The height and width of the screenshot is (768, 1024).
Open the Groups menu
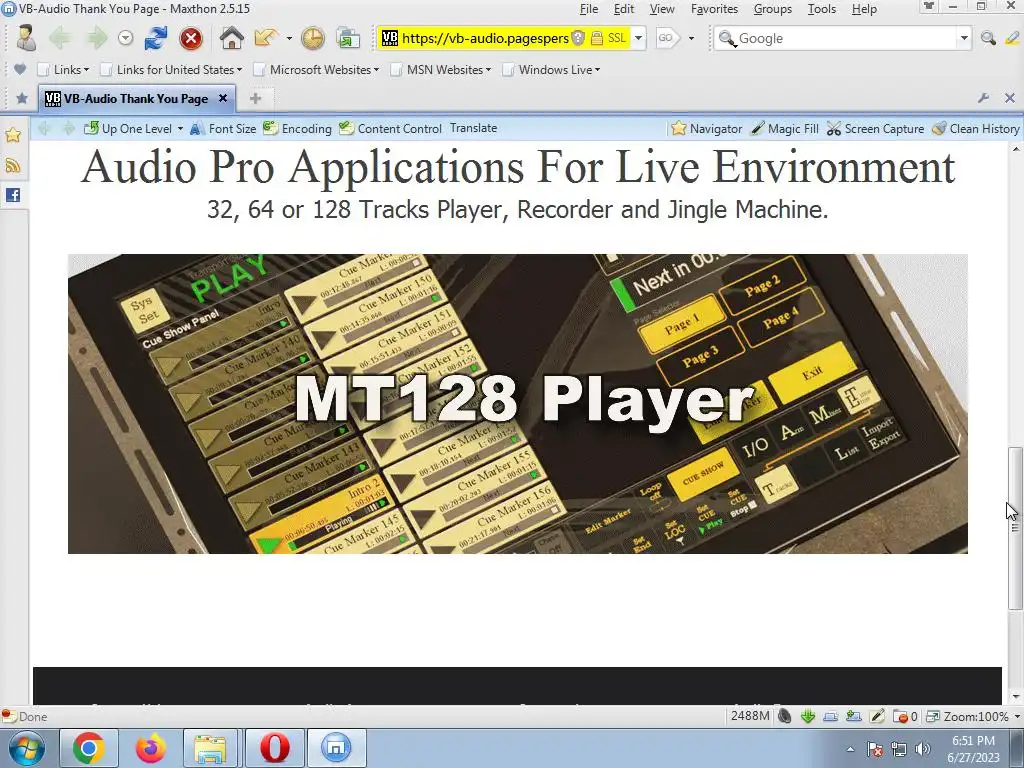773,8
